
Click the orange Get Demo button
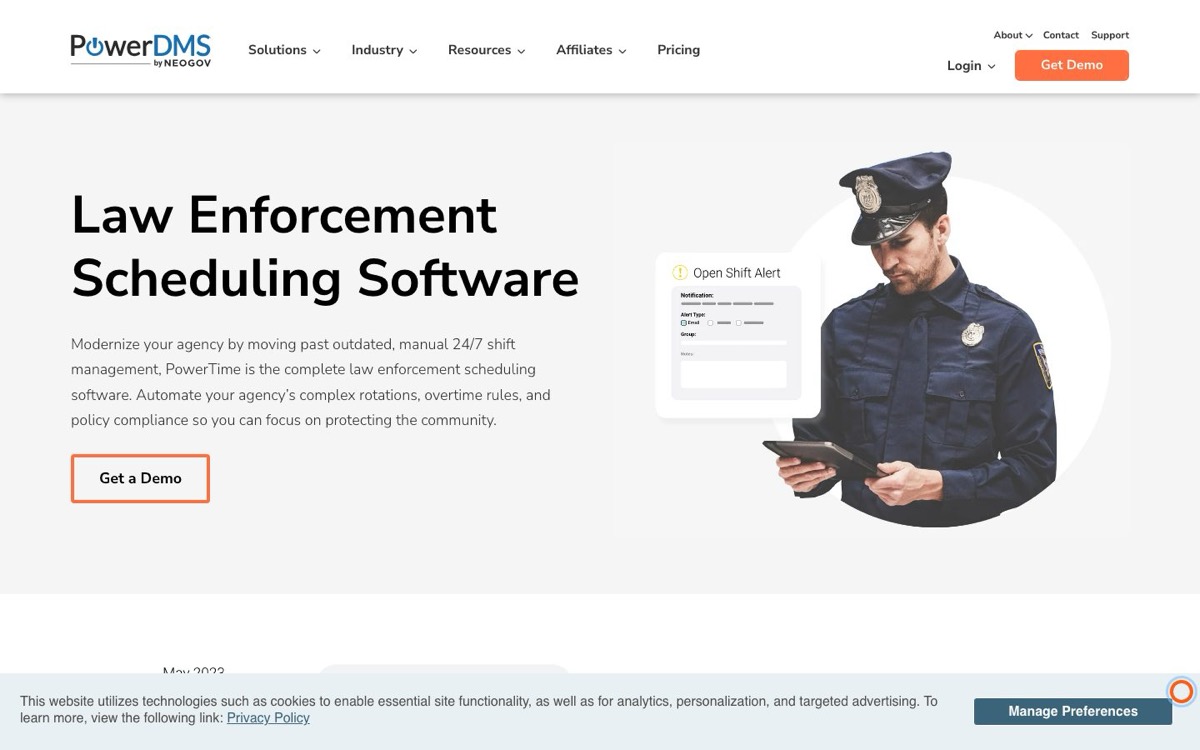point(1071,65)
